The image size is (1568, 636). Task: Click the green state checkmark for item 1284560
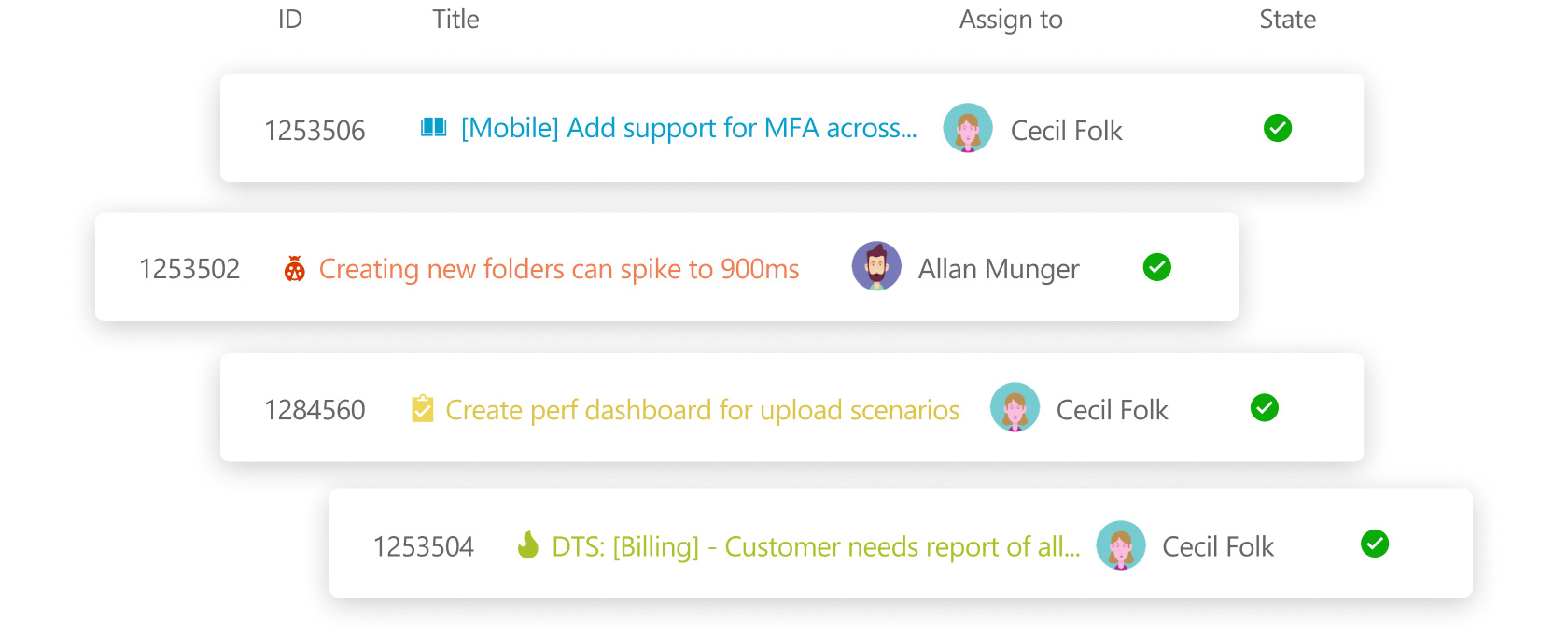tap(1265, 407)
